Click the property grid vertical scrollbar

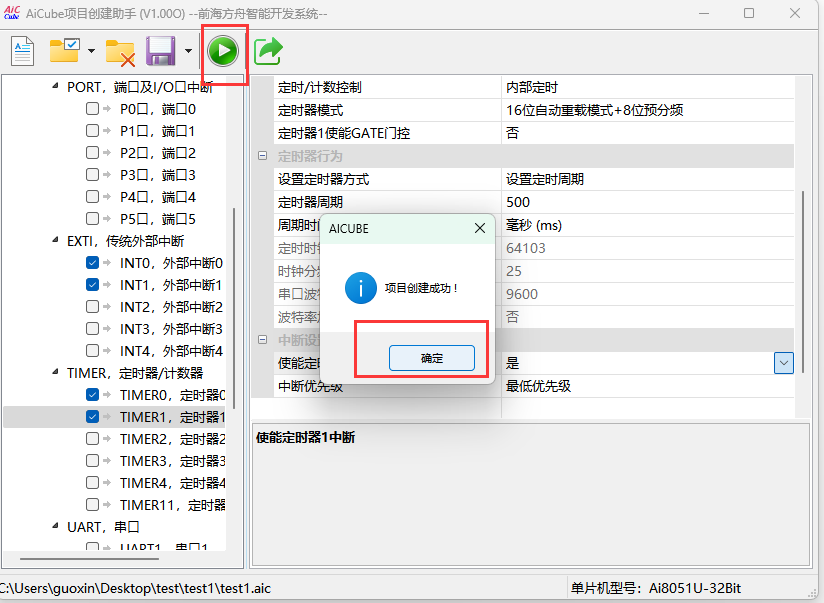pos(802,282)
